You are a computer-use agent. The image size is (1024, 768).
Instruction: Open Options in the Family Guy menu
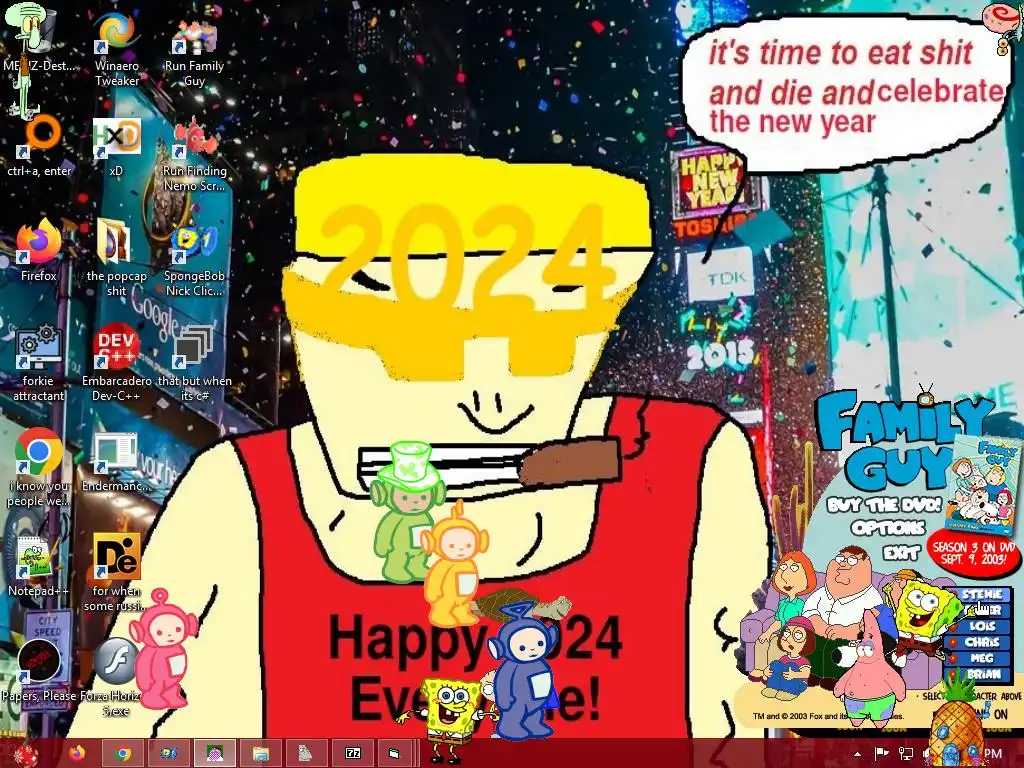888,528
